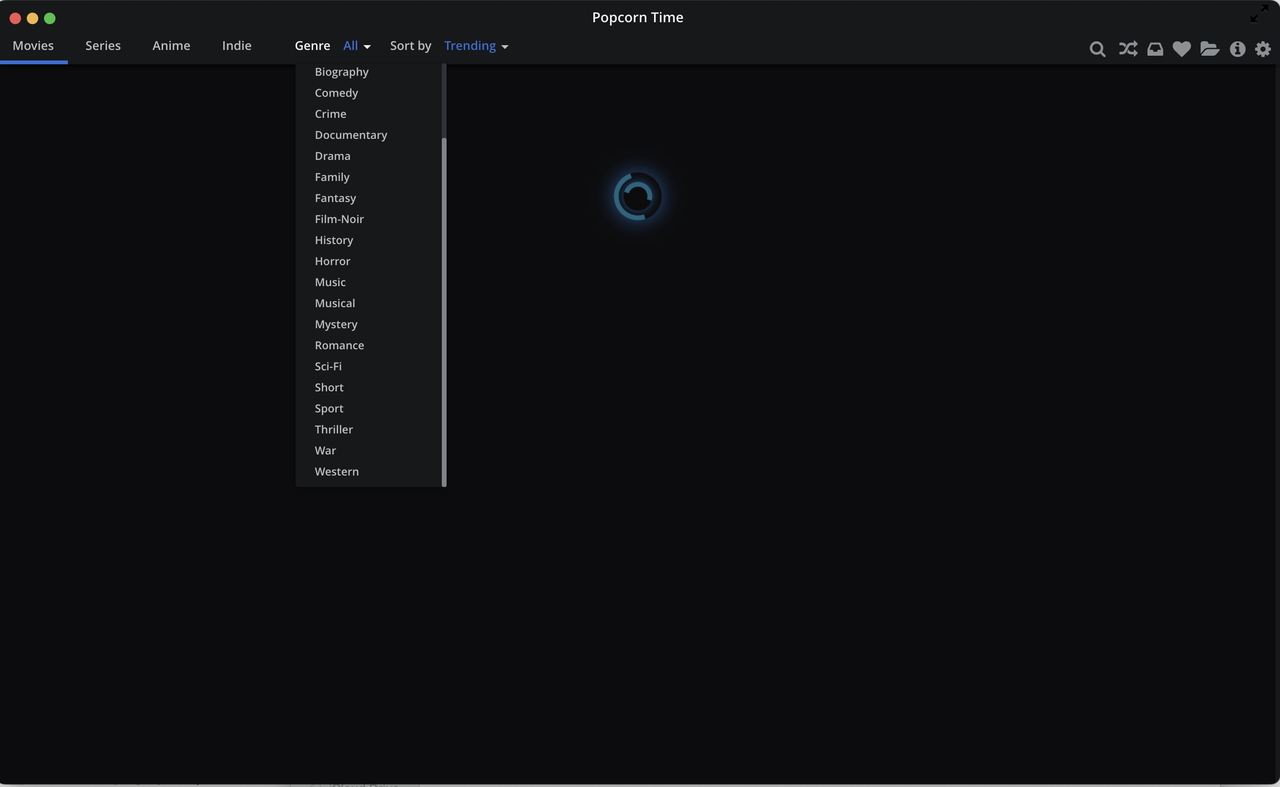Open the torrent collection folder icon

pos(1210,48)
